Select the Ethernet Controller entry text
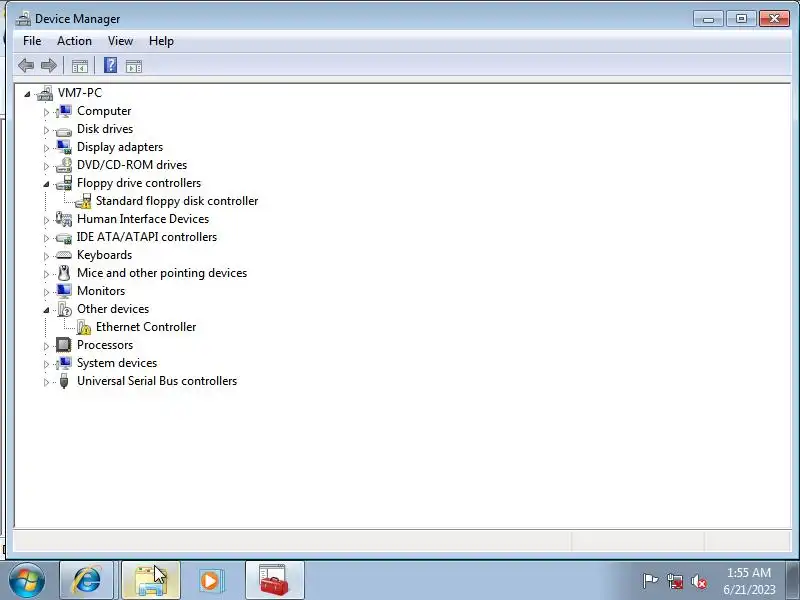The image size is (800, 600). coord(146,327)
